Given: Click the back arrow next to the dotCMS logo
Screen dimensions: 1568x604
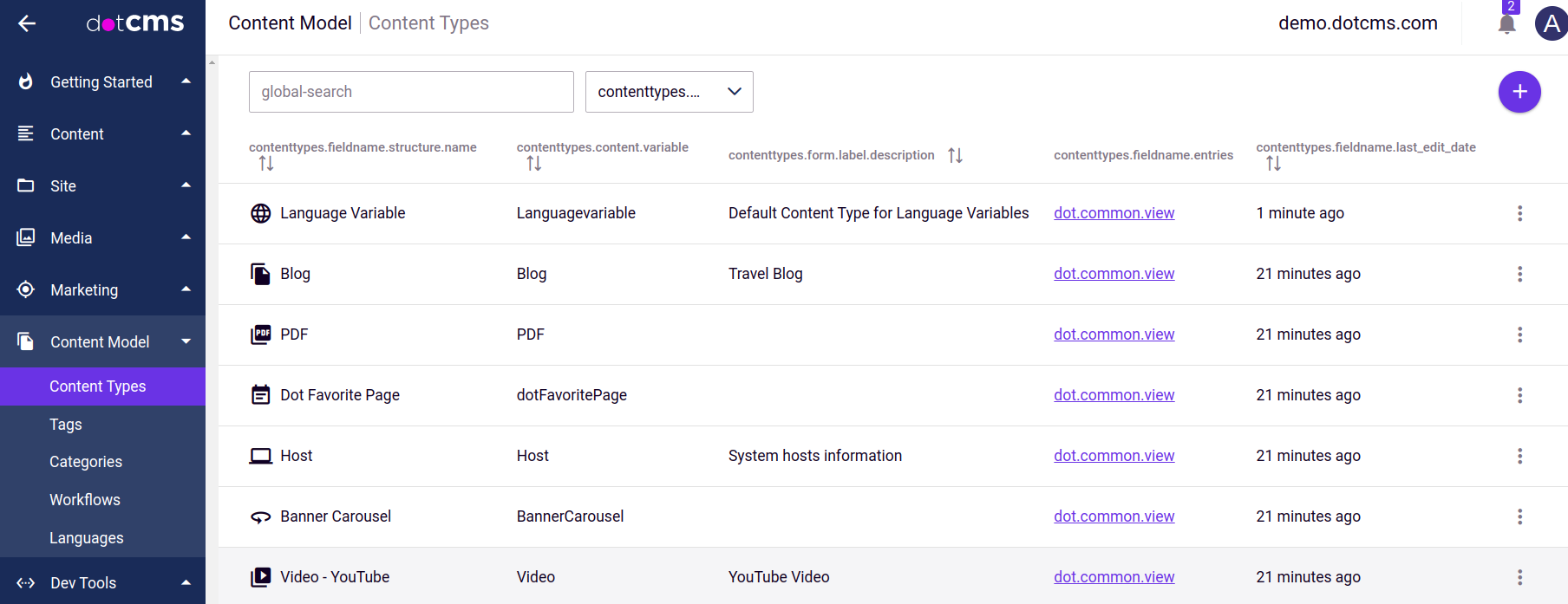Looking at the screenshot, I should point(27,23).
